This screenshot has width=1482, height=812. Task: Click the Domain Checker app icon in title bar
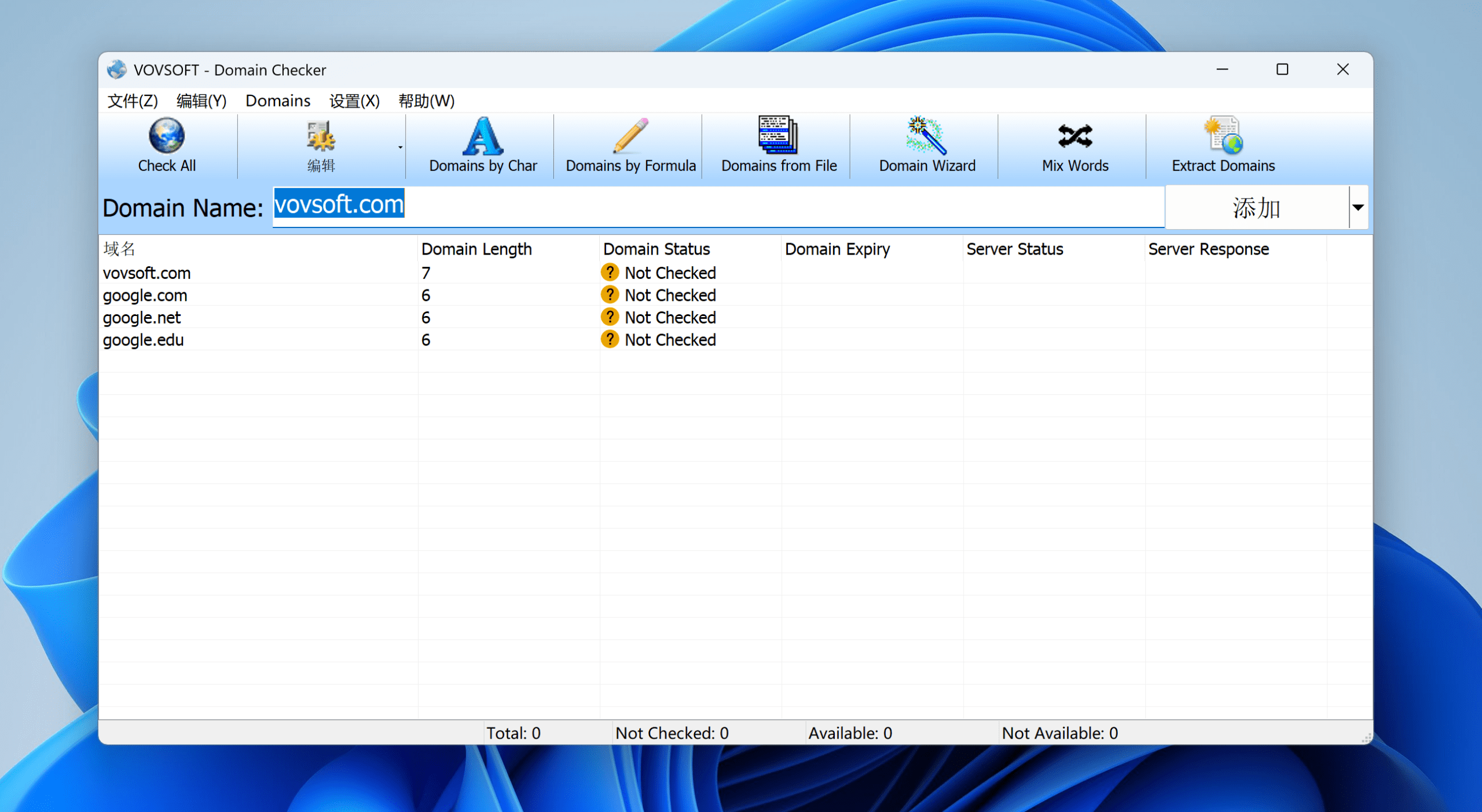click(117, 69)
